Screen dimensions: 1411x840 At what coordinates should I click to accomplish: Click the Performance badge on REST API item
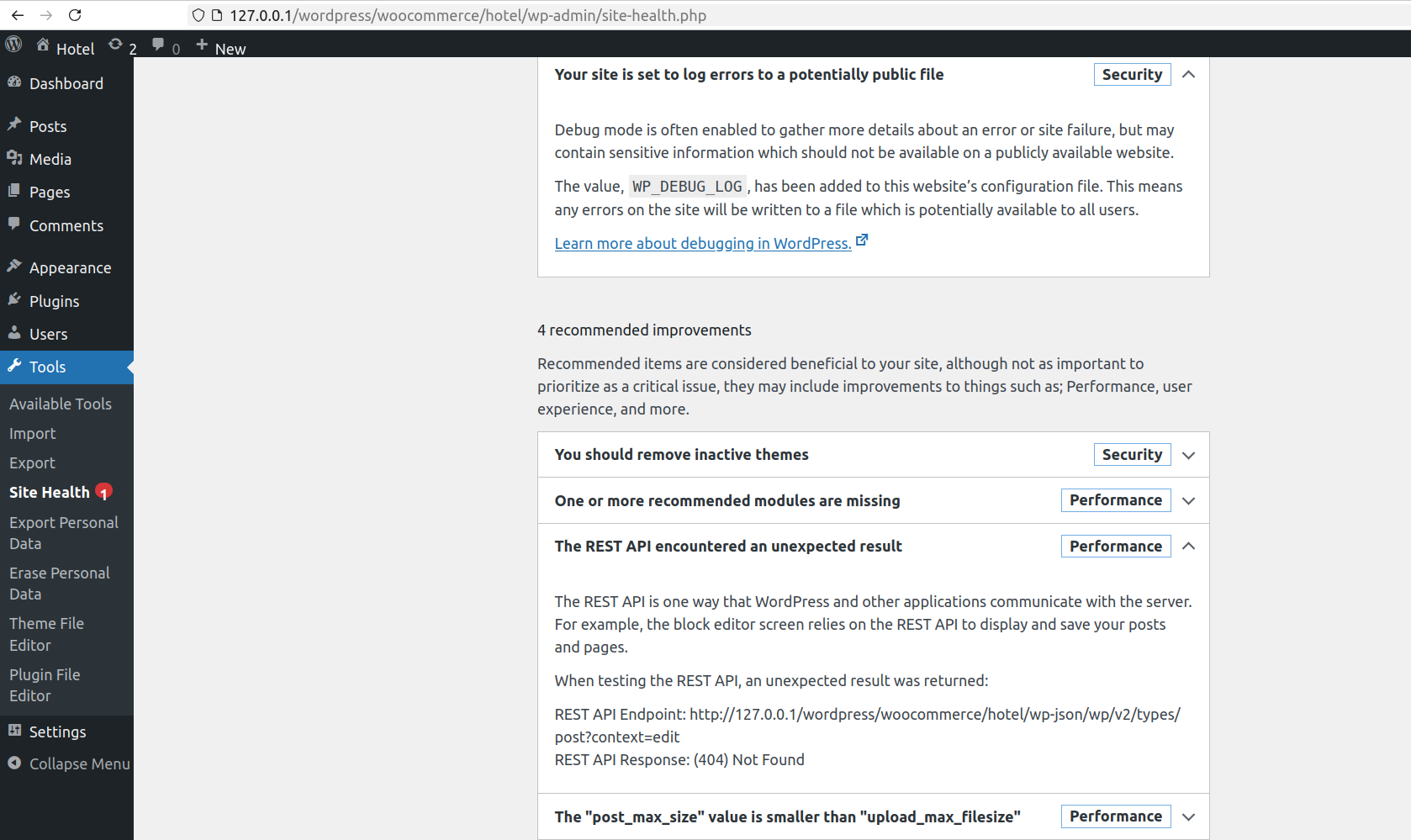point(1116,546)
